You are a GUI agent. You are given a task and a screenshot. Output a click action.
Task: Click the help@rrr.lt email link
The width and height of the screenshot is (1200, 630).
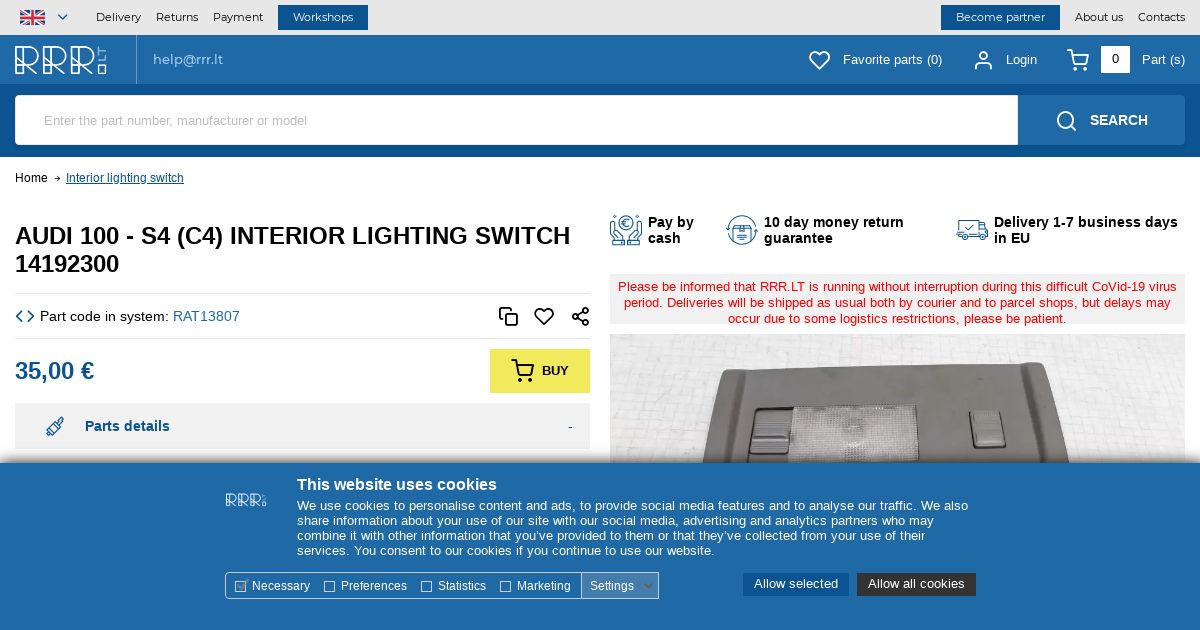(188, 60)
